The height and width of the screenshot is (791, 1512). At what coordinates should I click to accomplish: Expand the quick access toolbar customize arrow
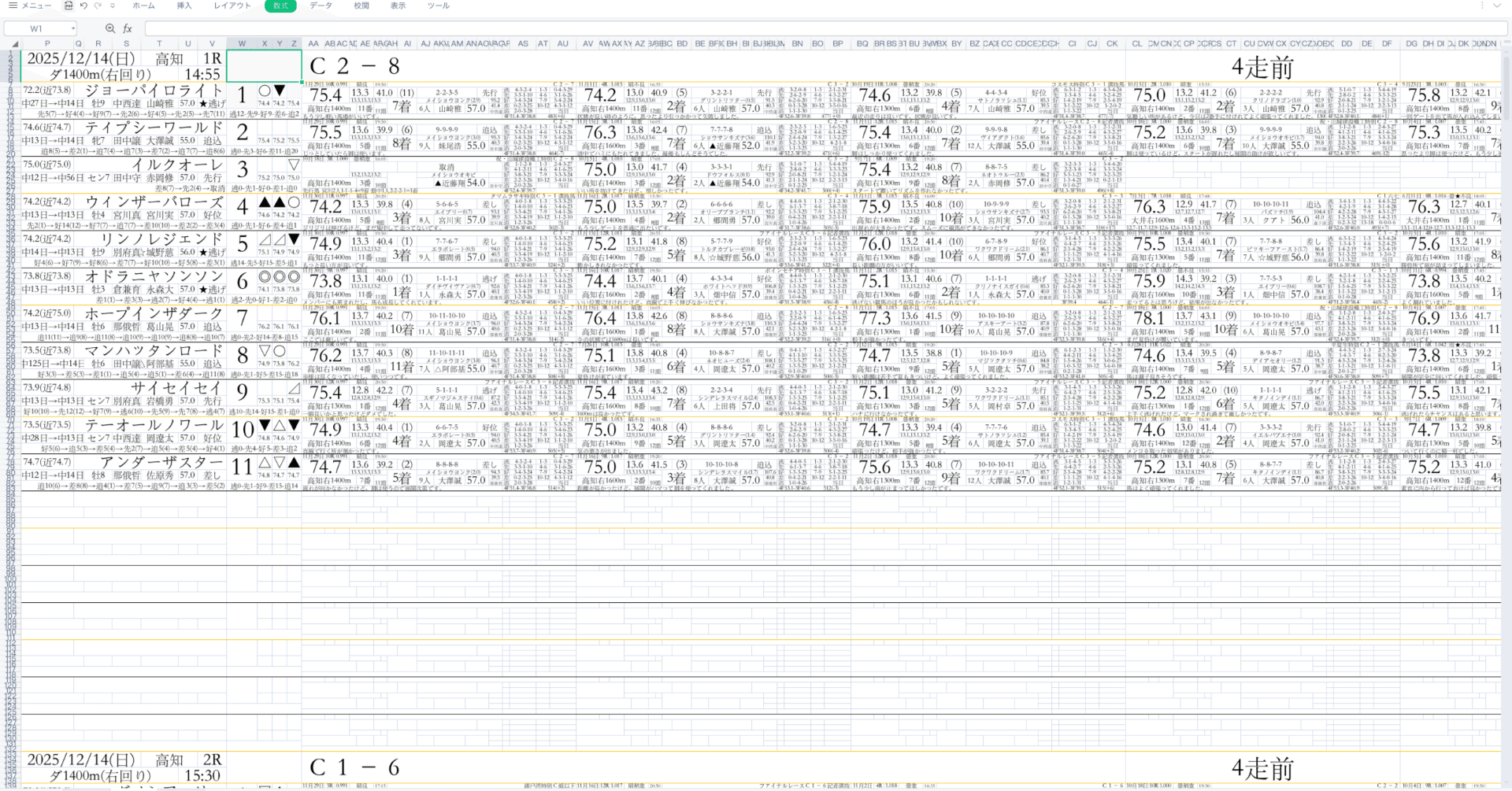(111, 6)
